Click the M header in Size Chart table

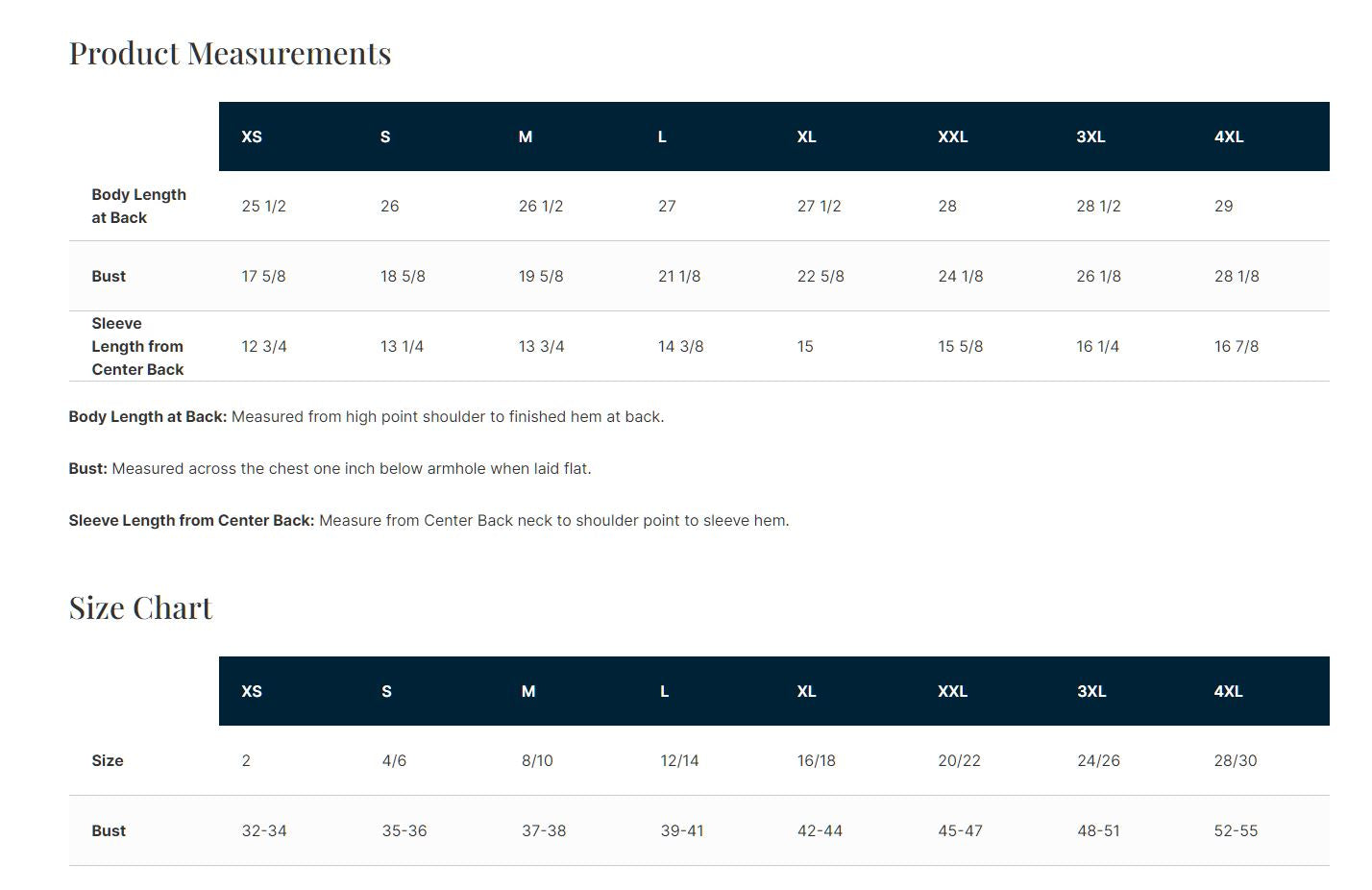pos(528,691)
